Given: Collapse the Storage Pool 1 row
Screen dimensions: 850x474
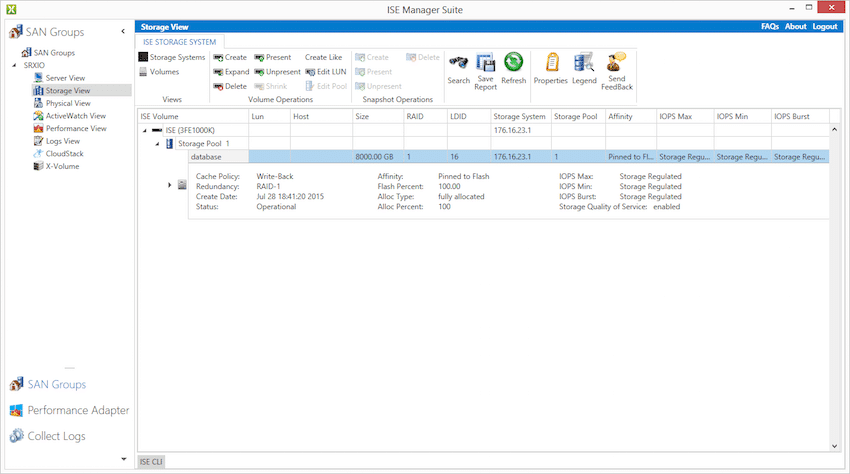Looking at the screenshot, I should 158,144.
